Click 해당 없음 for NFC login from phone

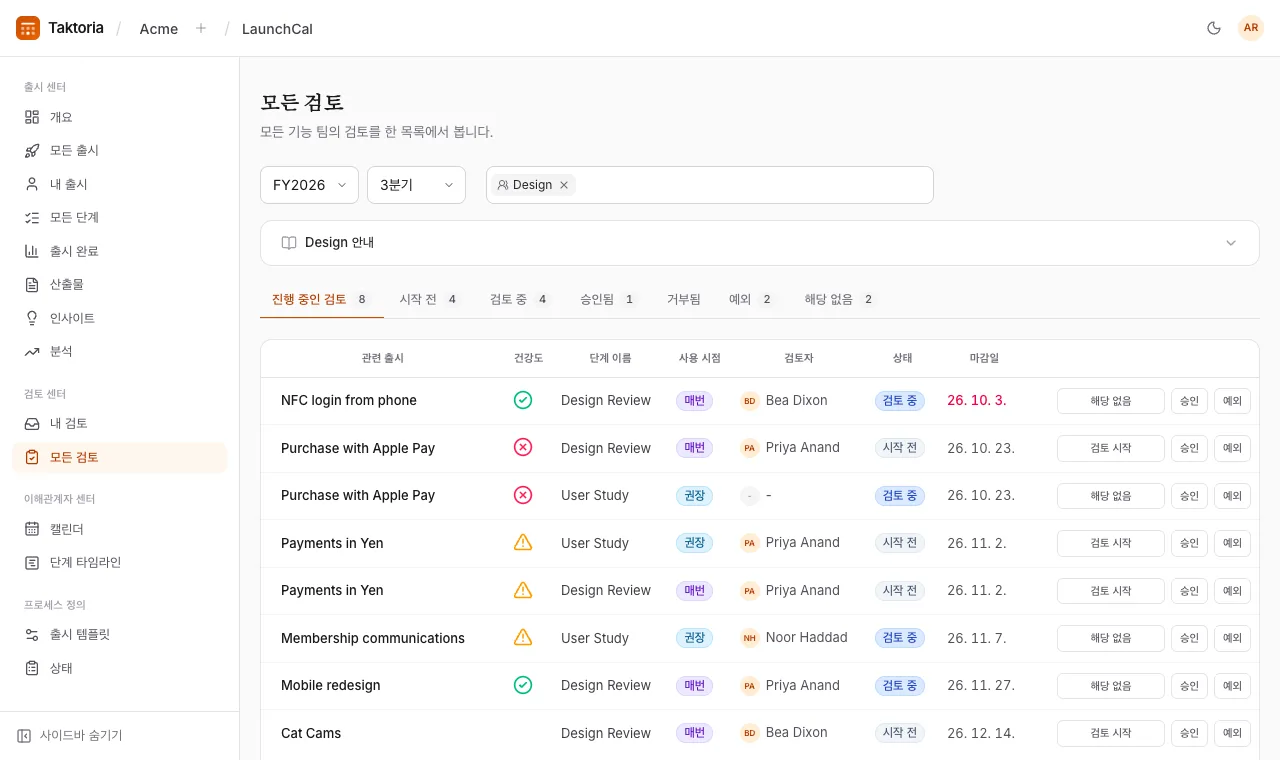(x=1111, y=401)
